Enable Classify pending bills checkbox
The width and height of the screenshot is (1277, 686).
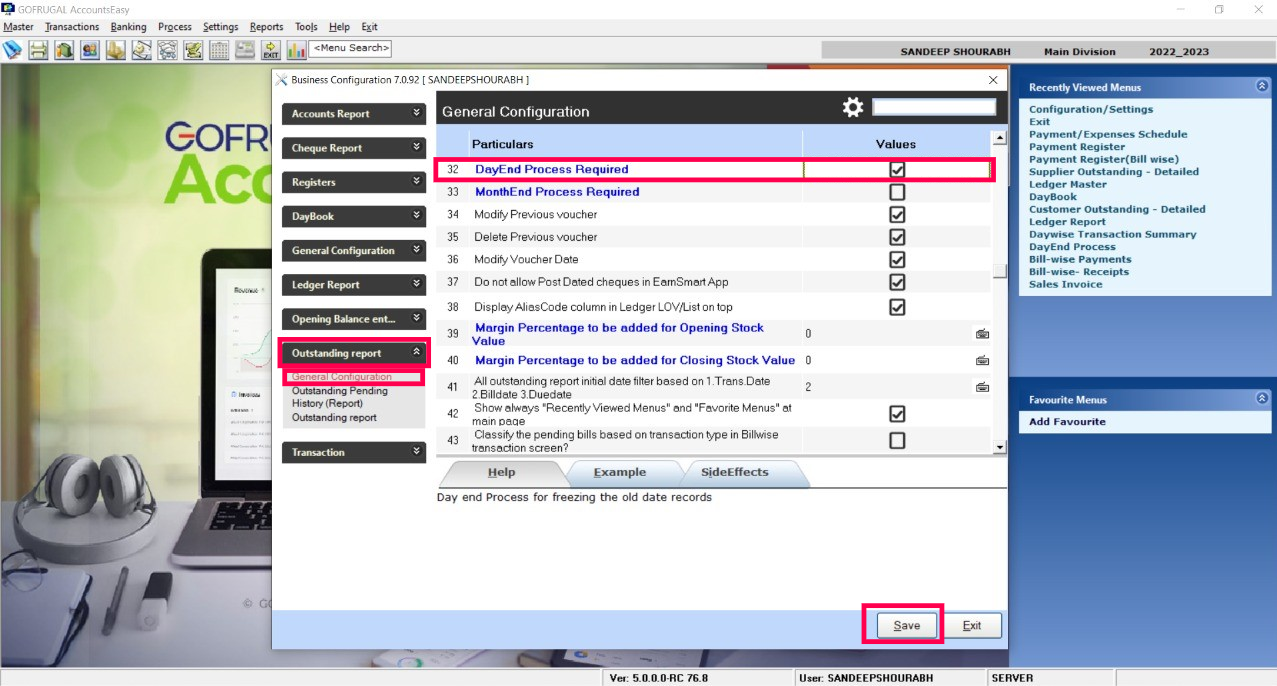click(x=897, y=441)
